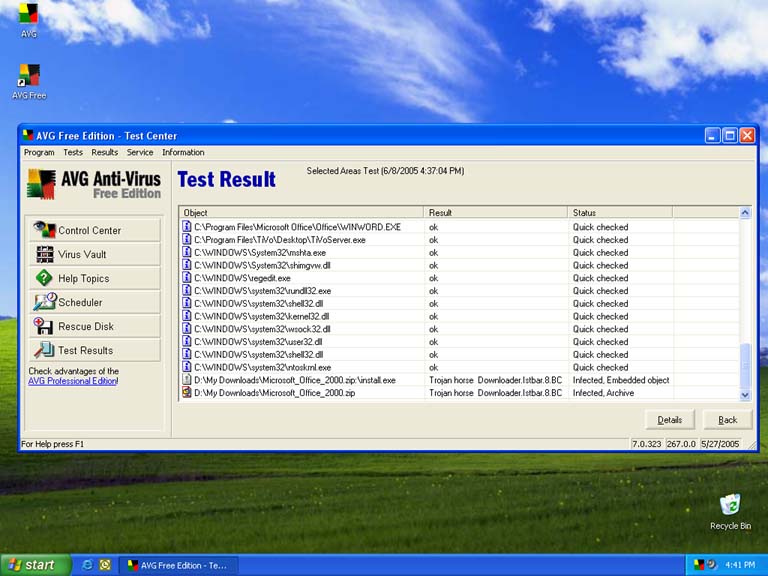768x576 pixels.
Task: Open the Control Center sidebar icon
Action: pyautogui.click(x=44, y=230)
